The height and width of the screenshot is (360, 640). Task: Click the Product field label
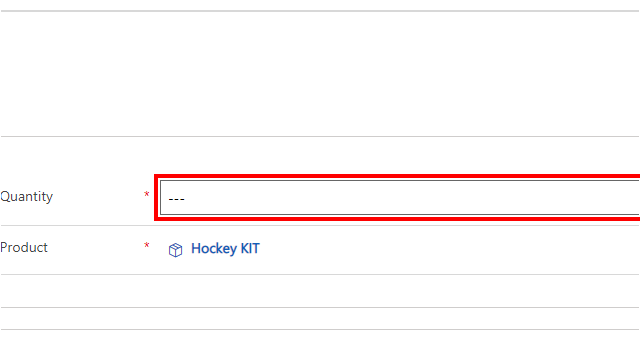point(24,247)
